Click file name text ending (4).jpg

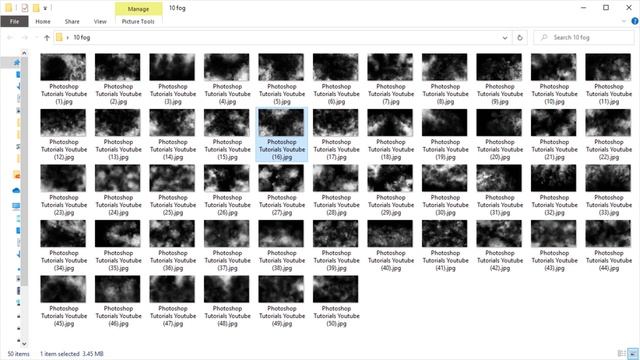point(227,94)
